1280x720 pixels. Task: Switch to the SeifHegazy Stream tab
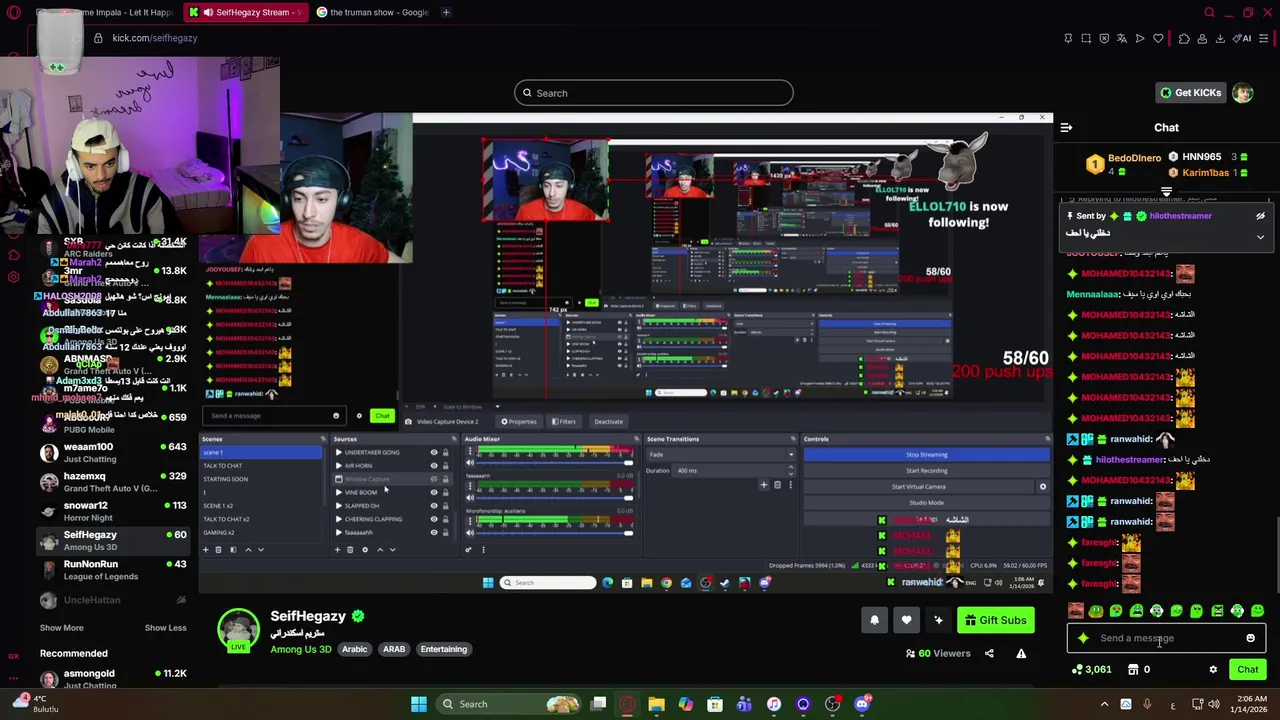(246, 12)
